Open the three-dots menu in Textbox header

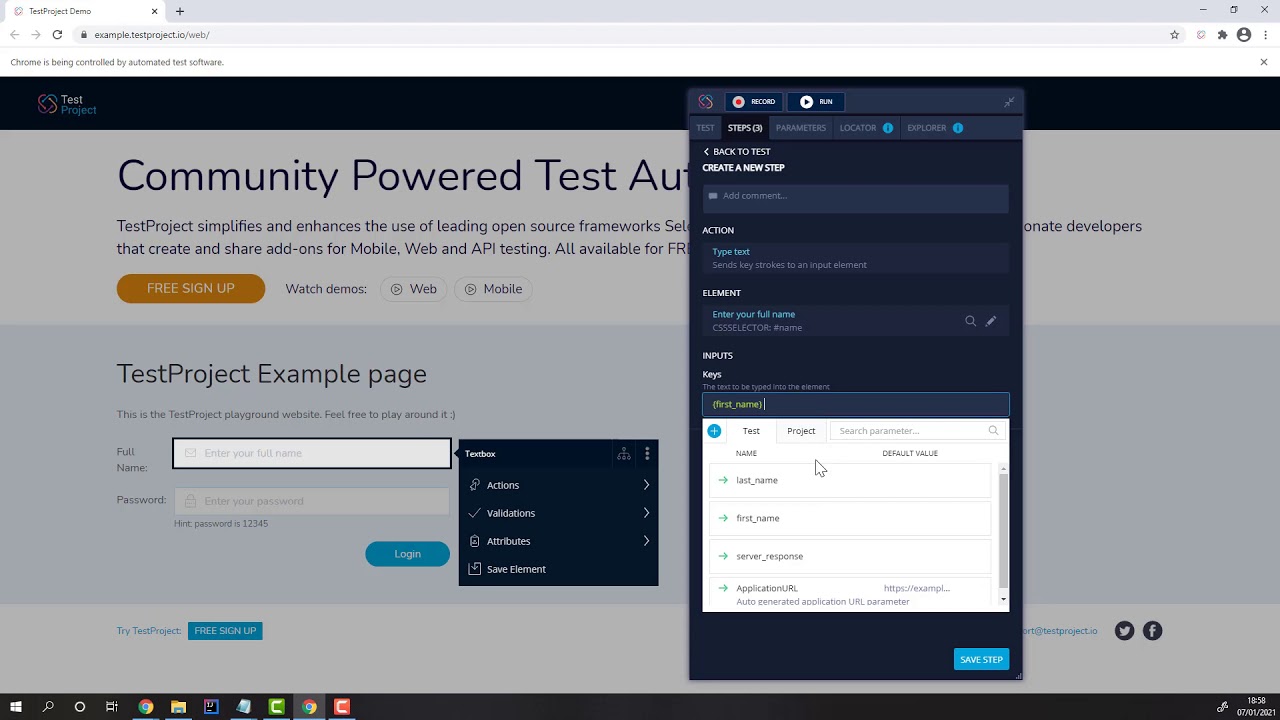click(647, 454)
